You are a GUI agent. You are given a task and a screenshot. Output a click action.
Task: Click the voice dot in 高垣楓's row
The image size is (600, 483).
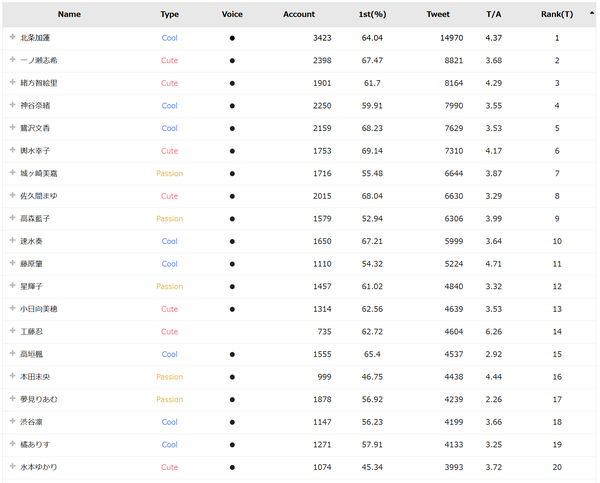tap(232, 354)
